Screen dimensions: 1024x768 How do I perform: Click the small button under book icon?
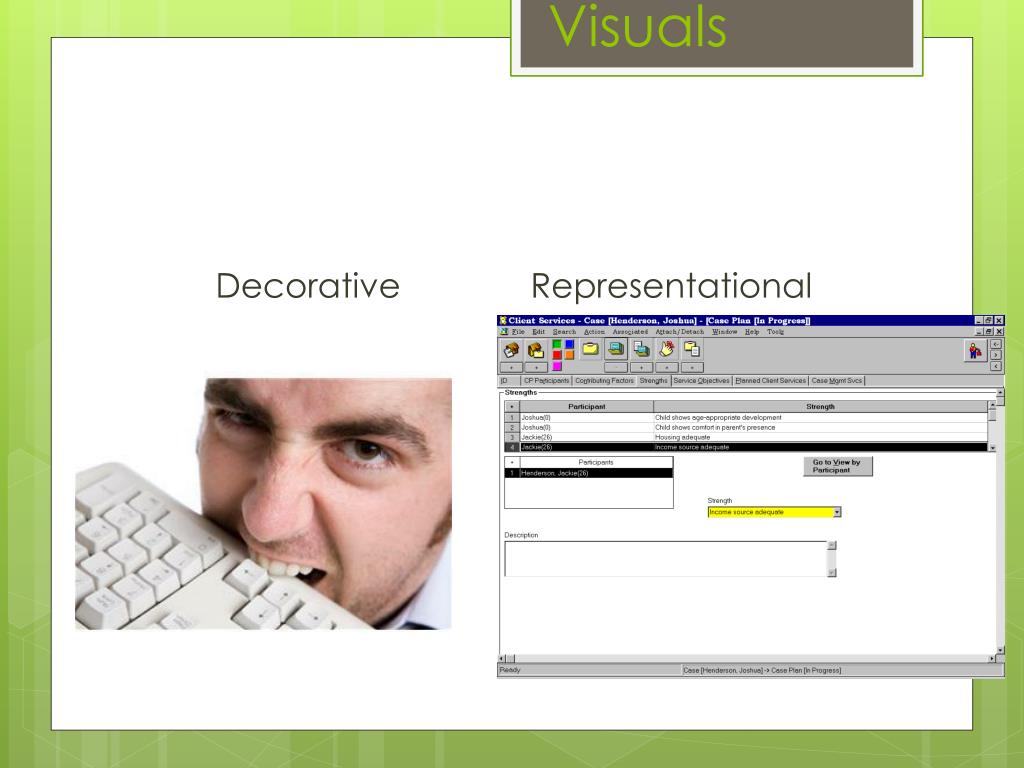tap(511, 368)
